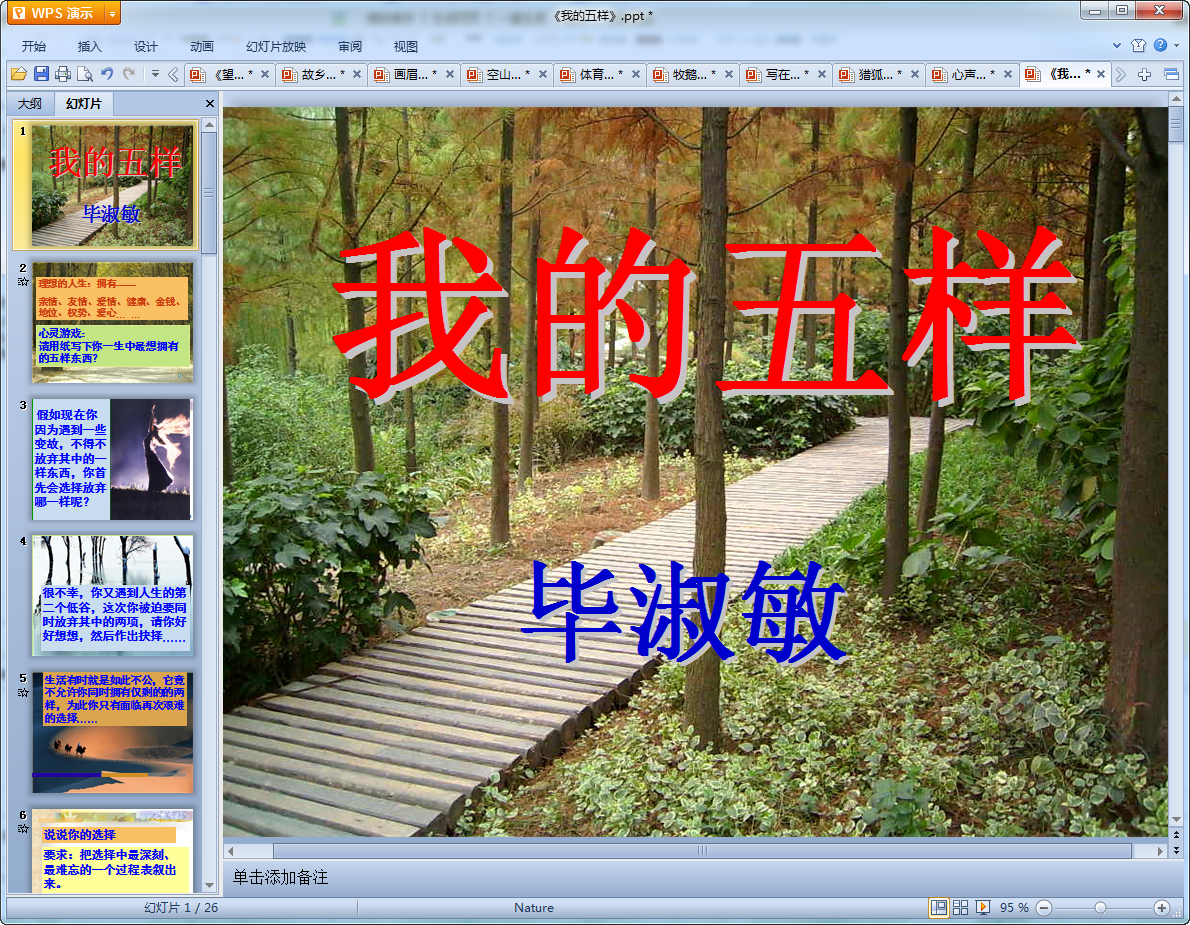Close the 牧鹅... document tab

(x=729, y=74)
